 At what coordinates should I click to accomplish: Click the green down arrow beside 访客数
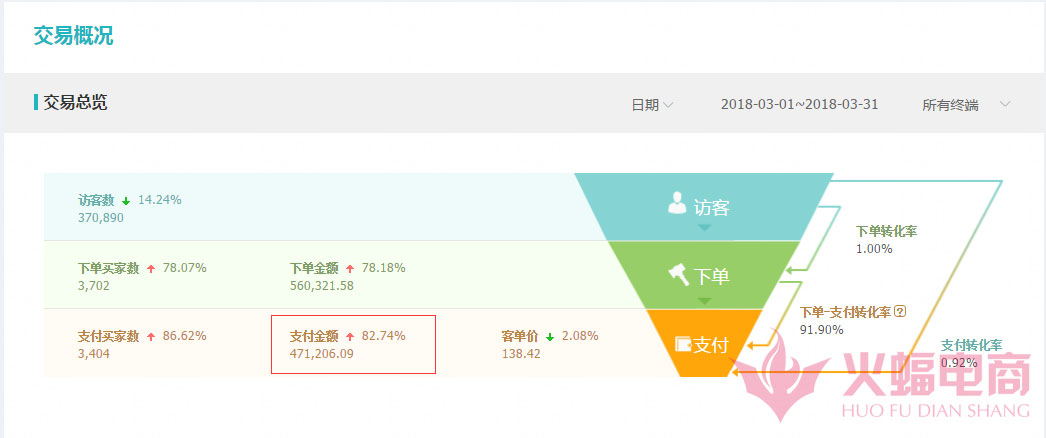(x=126, y=200)
